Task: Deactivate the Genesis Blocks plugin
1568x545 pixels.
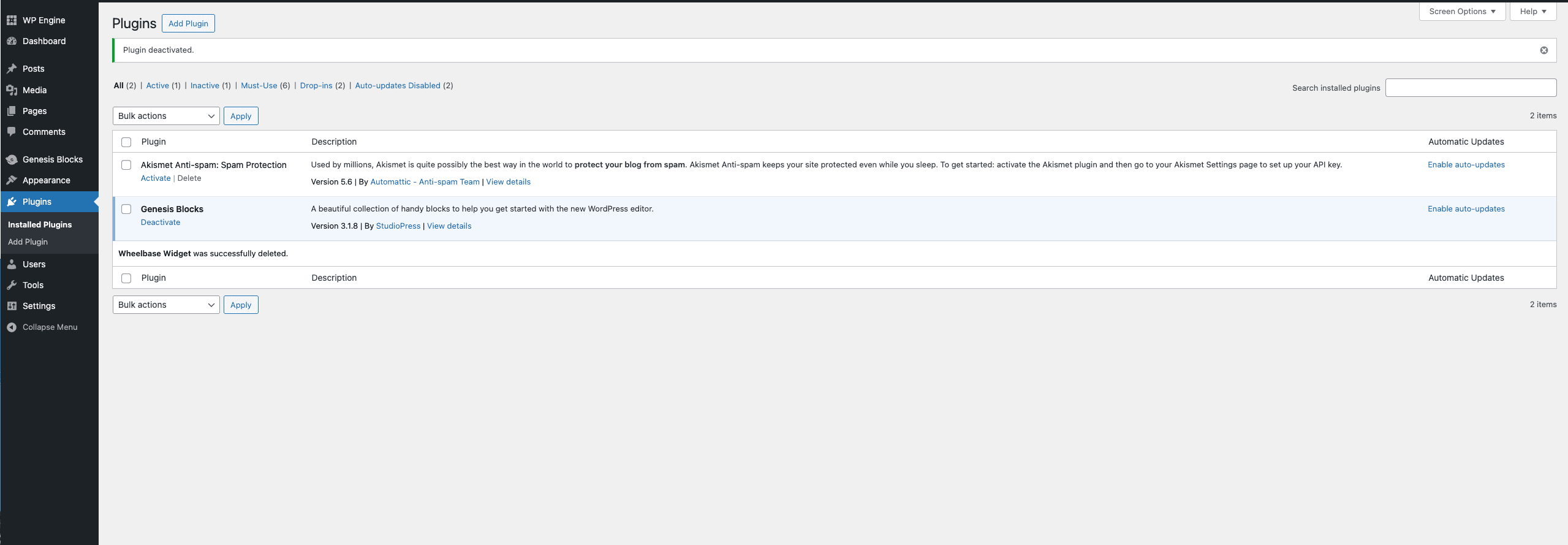Action: [161, 223]
